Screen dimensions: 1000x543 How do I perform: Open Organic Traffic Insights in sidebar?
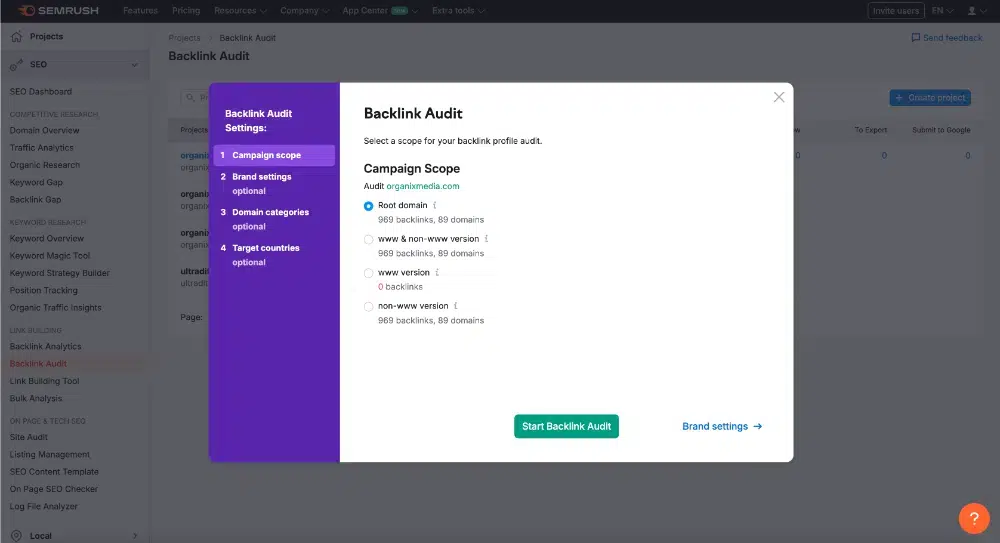(x=55, y=307)
